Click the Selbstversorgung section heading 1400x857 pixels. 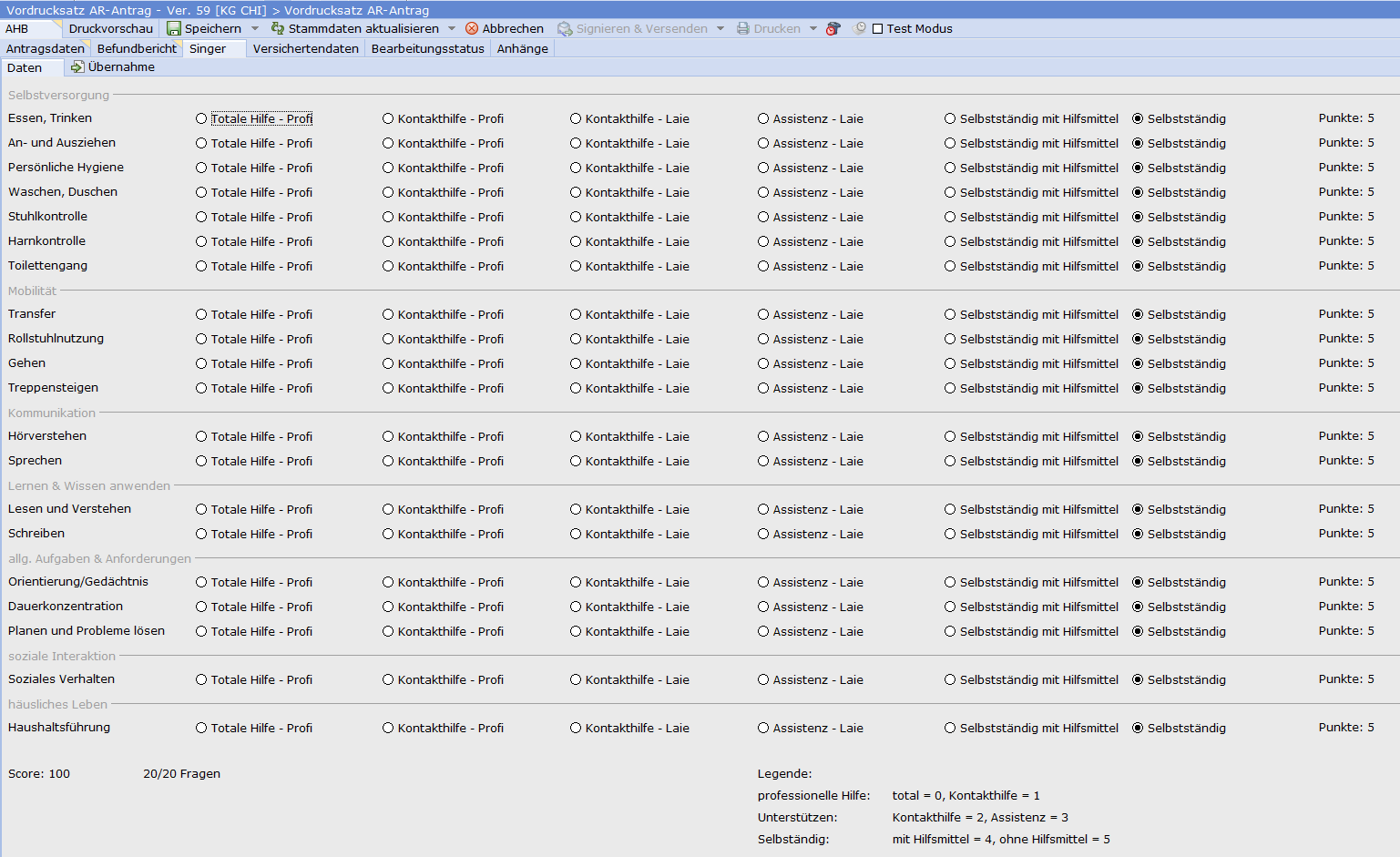(x=58, y=96)
